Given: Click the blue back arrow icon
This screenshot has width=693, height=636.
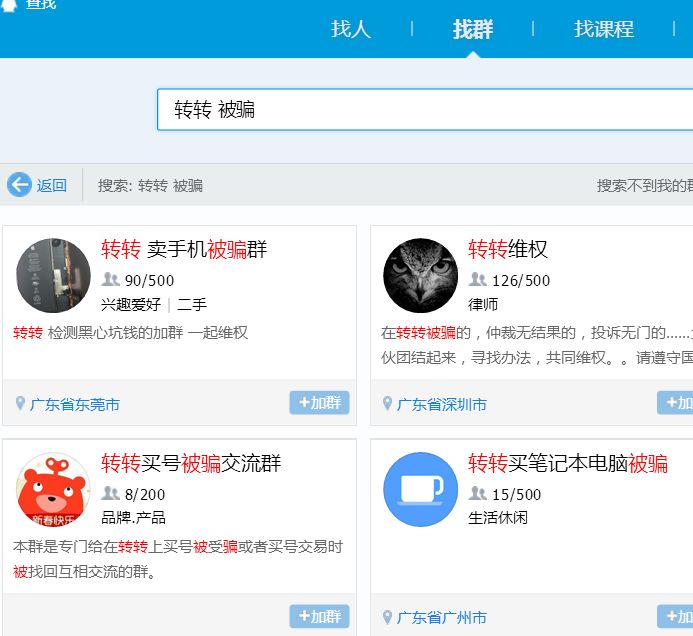Looking at the screenshot, I should point(19,184).
